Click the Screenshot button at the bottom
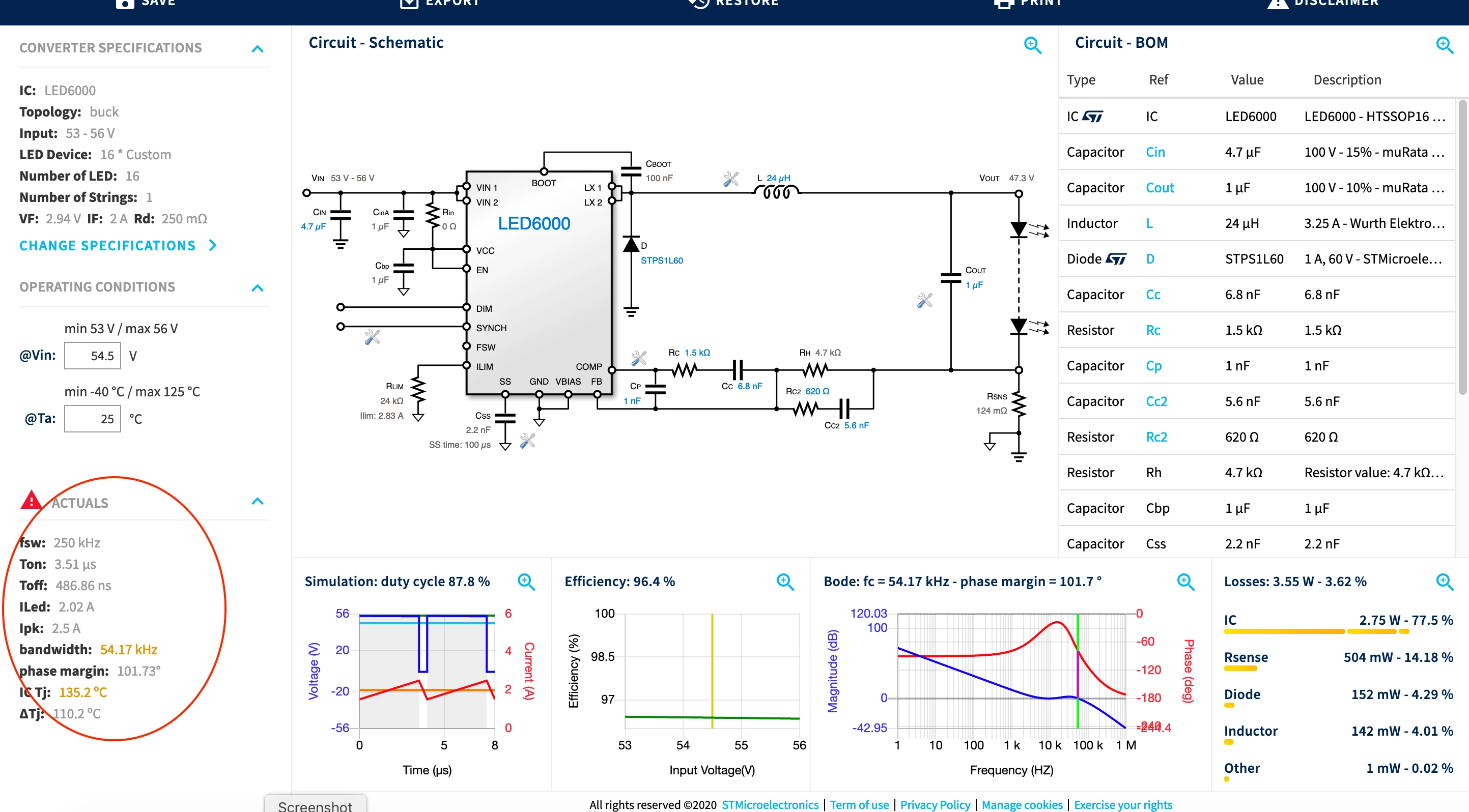This screenshot has width=1469, height=812. [x=316, y=803]
